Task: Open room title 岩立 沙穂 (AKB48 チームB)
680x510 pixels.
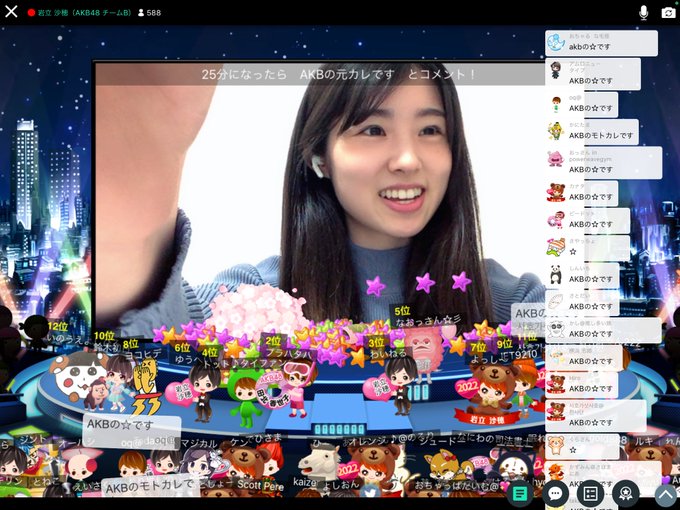Action: tap(85, 13)
